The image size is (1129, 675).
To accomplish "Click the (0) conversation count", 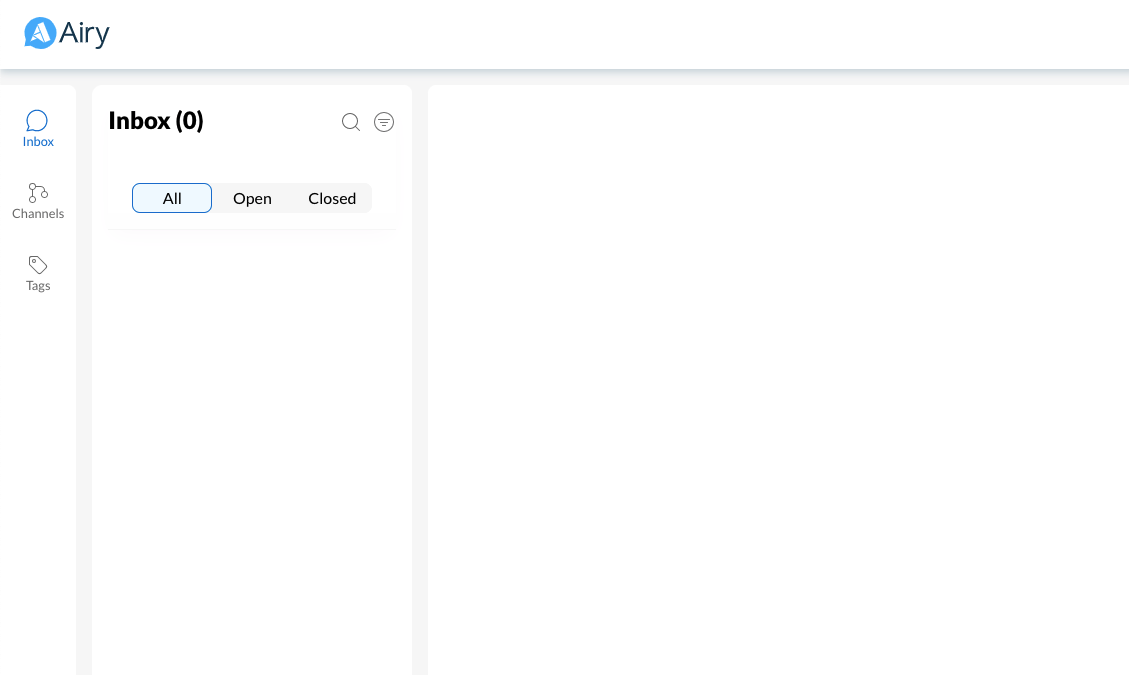I will 190,121.
